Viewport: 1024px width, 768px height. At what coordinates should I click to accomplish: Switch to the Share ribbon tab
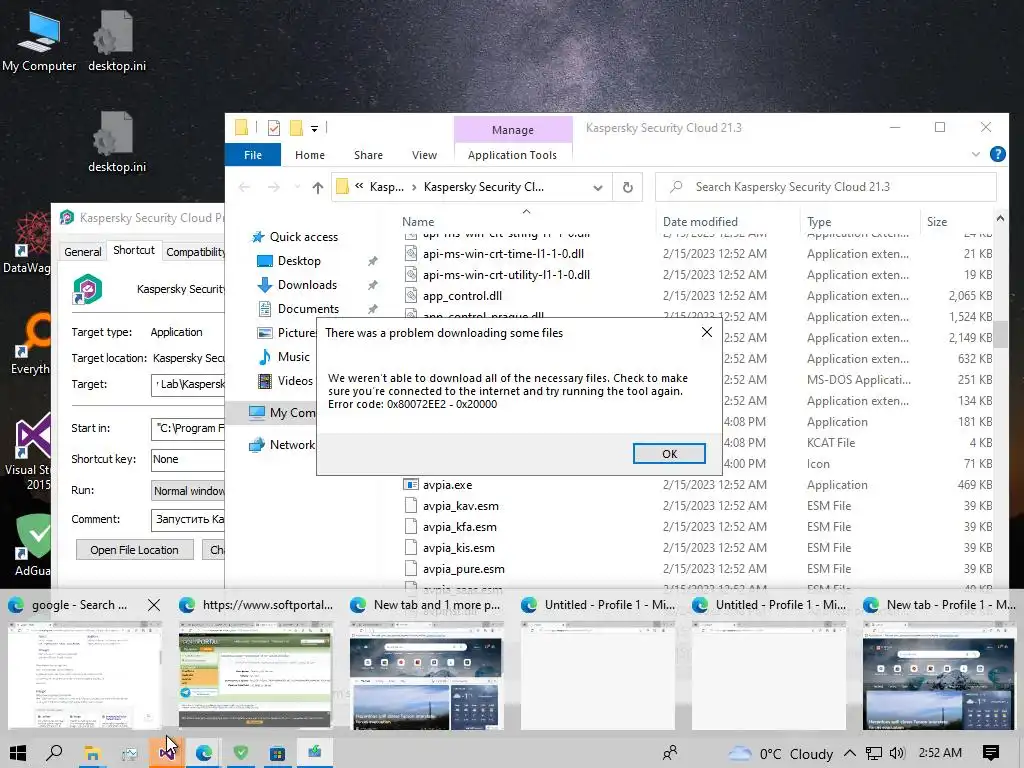368,155
